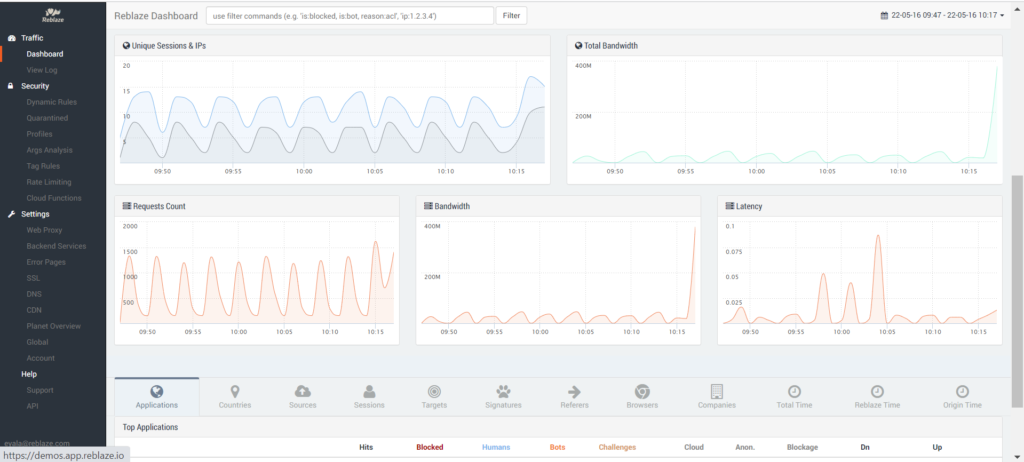Open Support under Help
The image size is (1024, 462).
40,390
